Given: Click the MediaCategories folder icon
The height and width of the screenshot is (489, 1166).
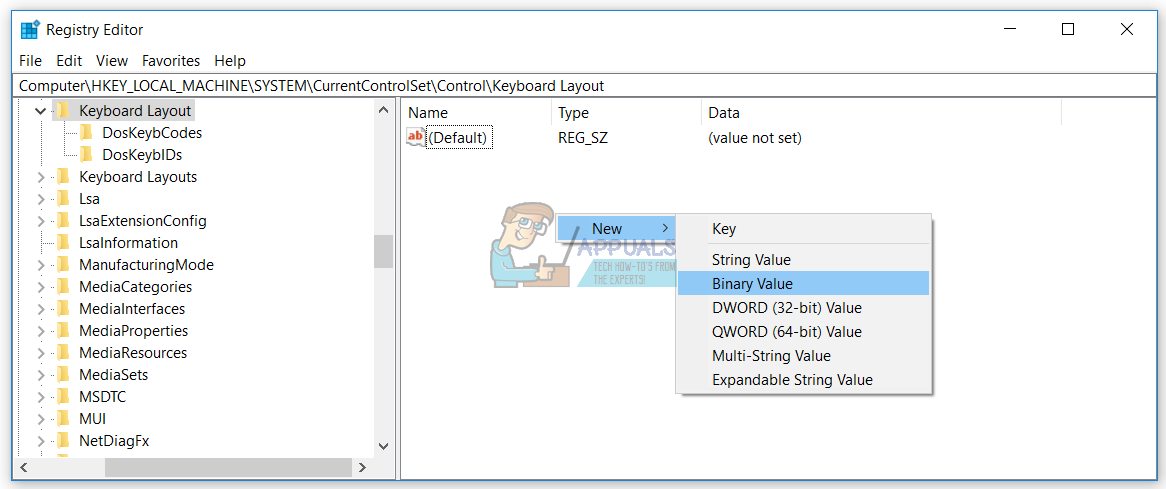Looking at the screenshot, I should [64, 287].
